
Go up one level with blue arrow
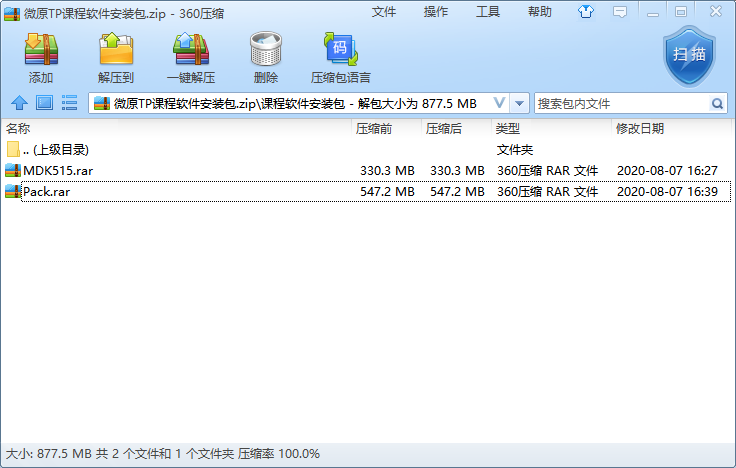coord(19,103)
